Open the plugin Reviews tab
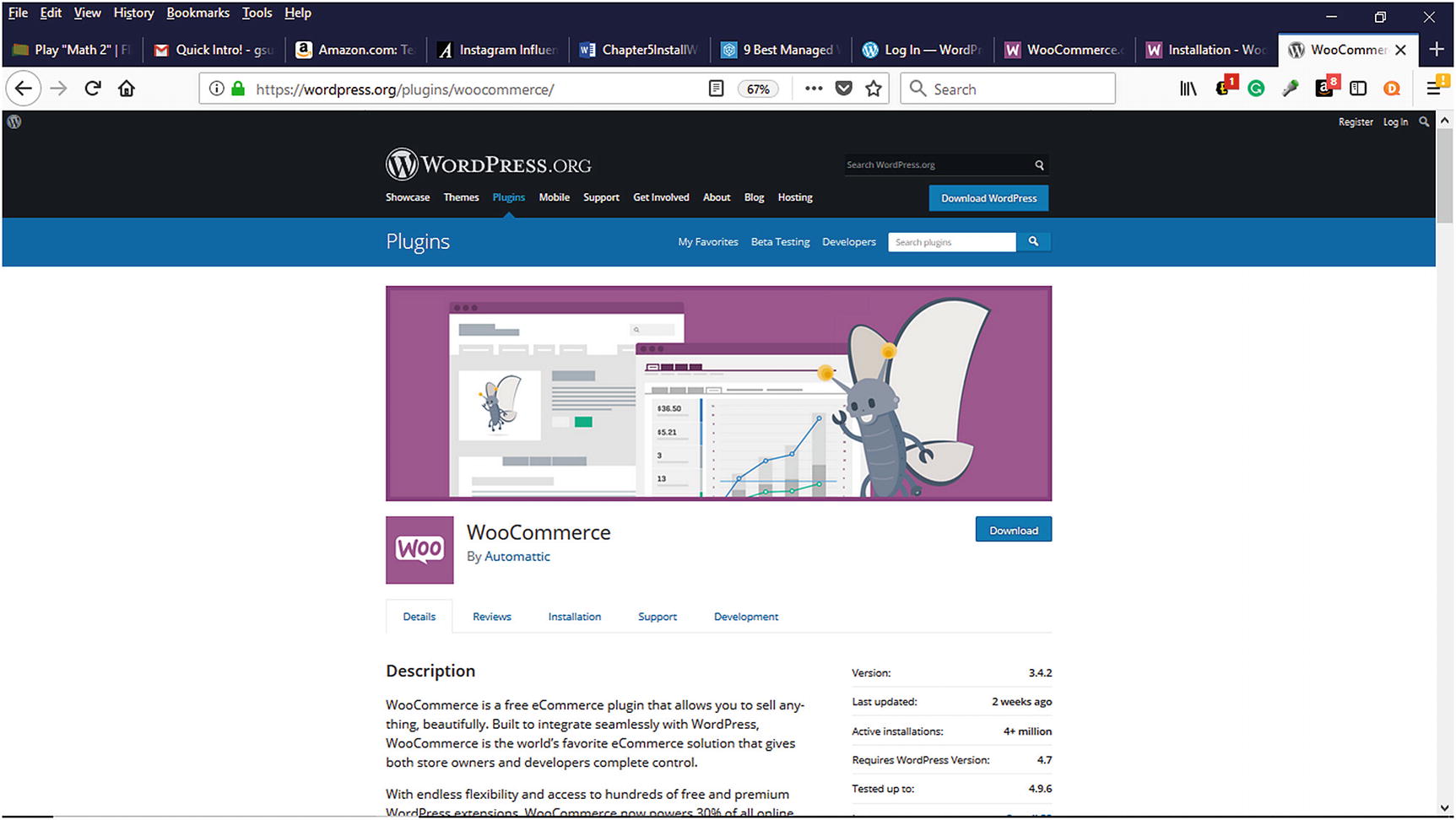 tap(492, 617)
